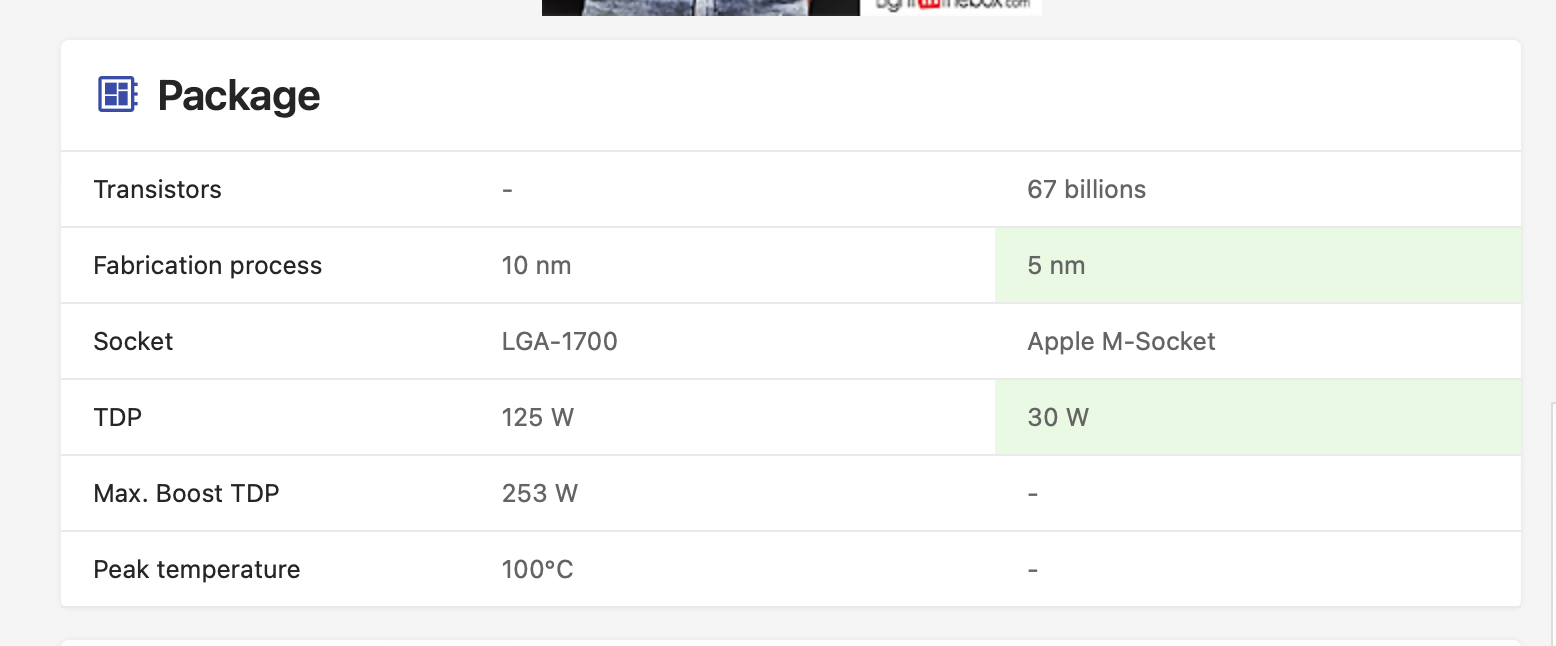Select the Peak temperature label

point(196,569)
